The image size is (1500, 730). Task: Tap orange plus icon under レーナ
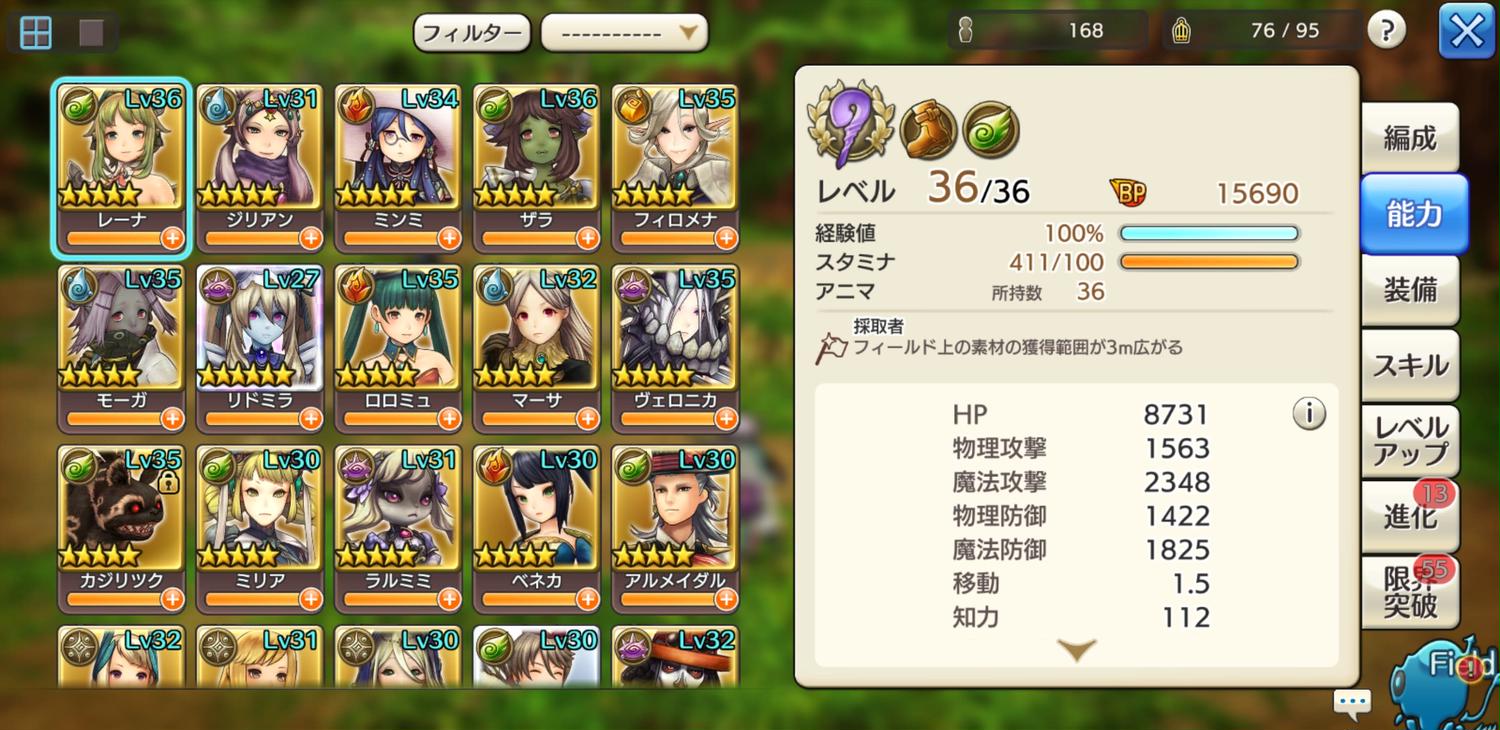[172, 238]
